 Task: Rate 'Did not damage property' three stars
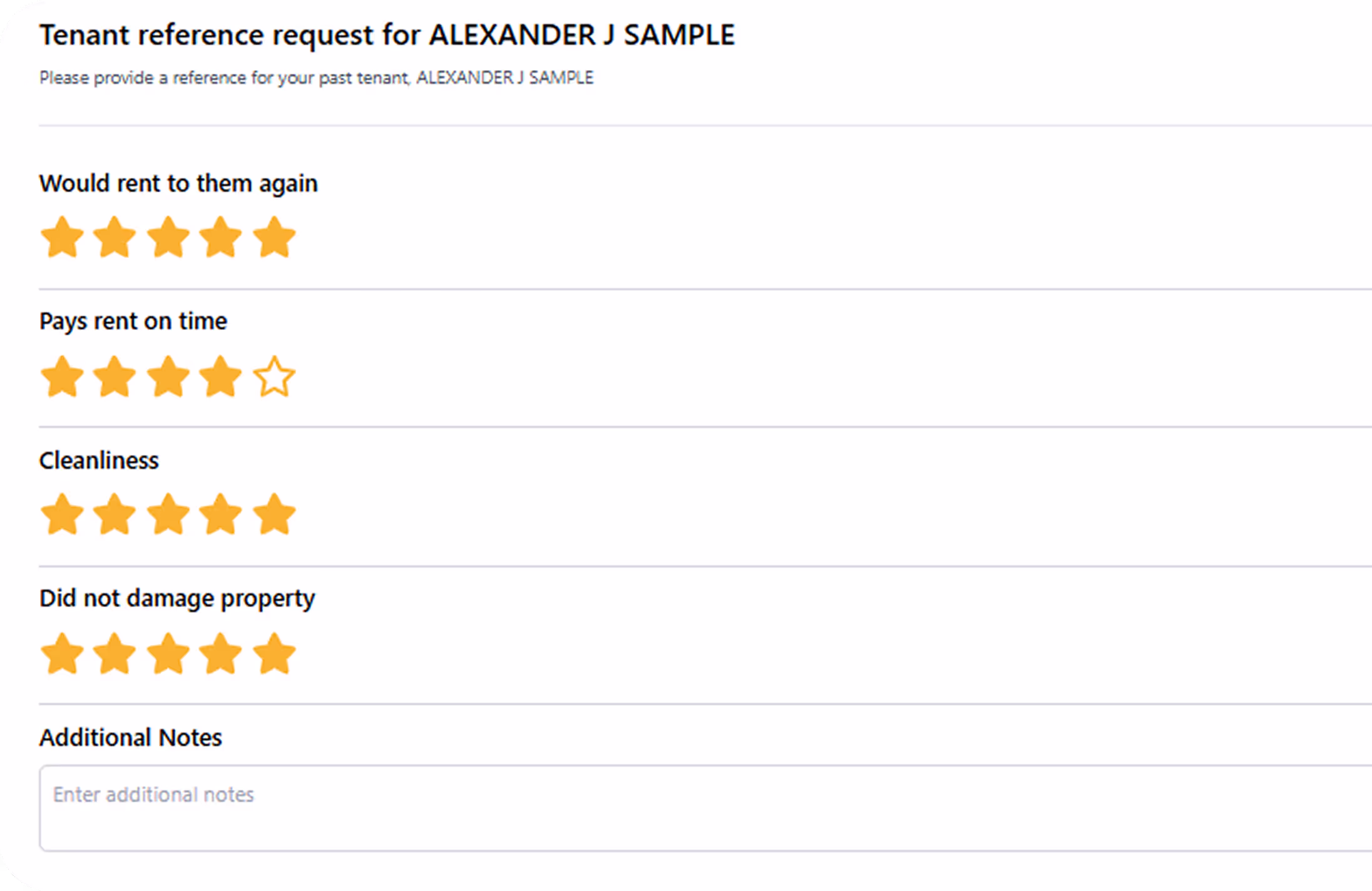coord(168,654)
